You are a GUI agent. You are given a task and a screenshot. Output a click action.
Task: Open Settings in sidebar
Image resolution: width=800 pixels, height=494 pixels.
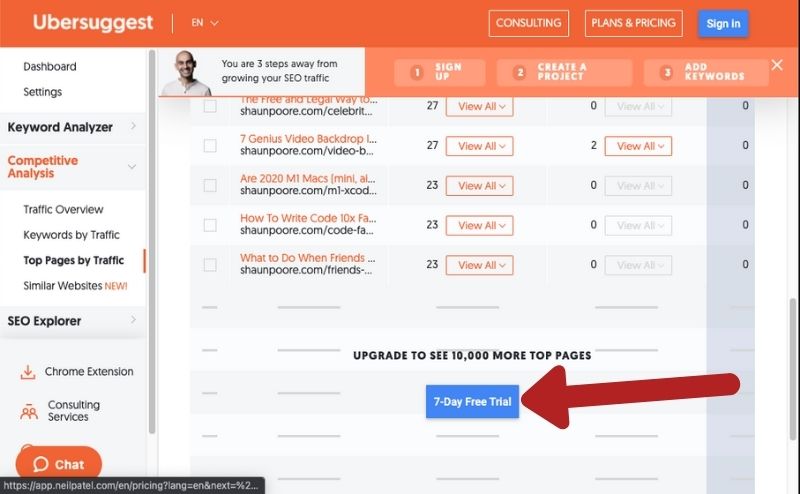pos(42,92)
